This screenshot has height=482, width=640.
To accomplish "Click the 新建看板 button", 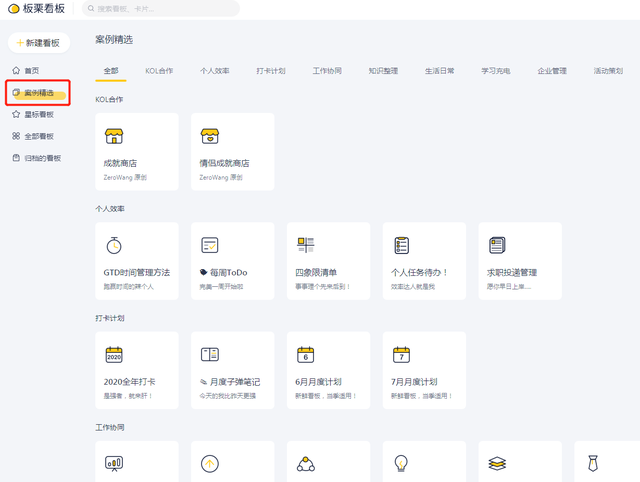I will 39,43.
